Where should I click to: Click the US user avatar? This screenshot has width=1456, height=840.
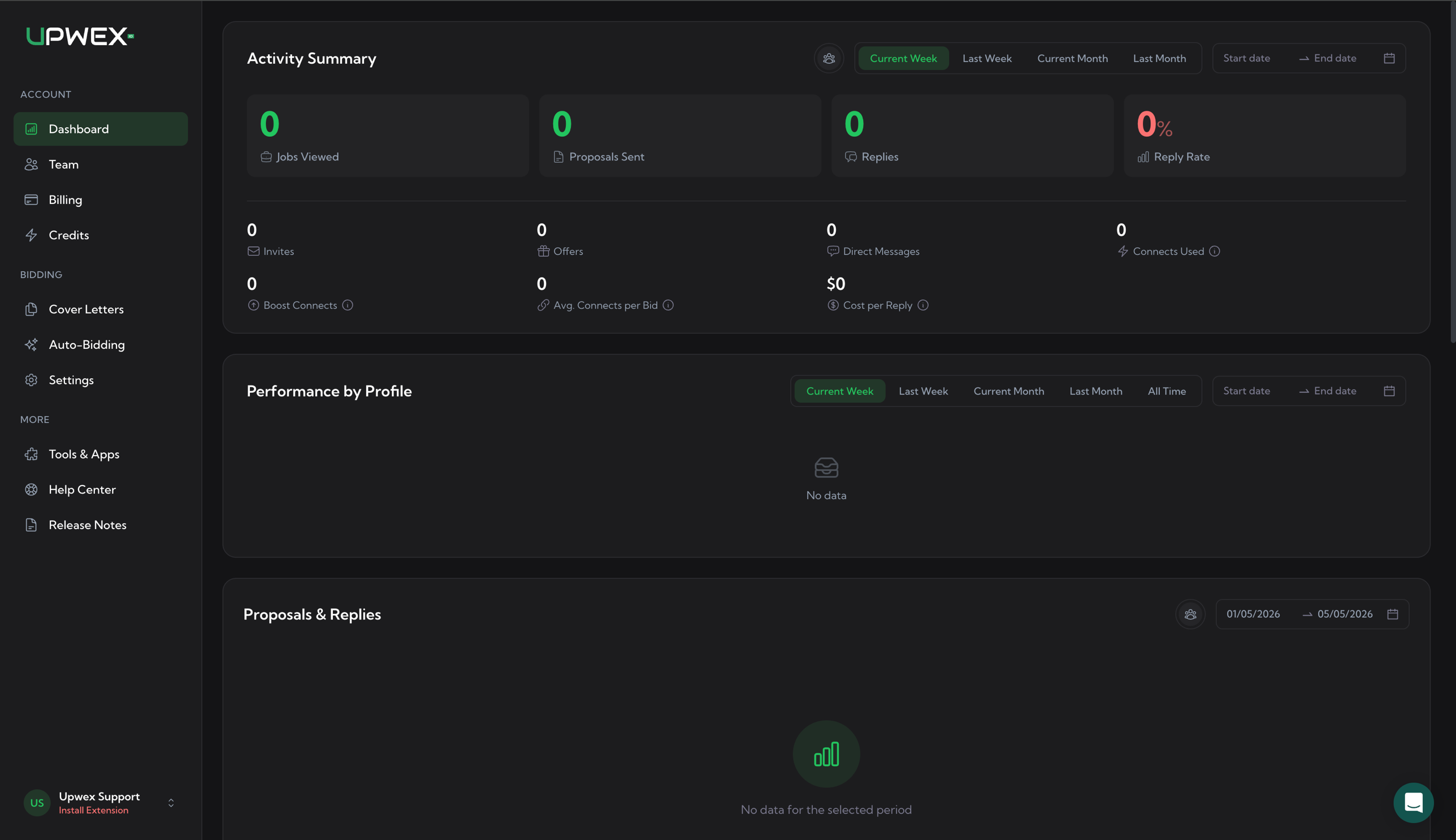tap(37, 803)
